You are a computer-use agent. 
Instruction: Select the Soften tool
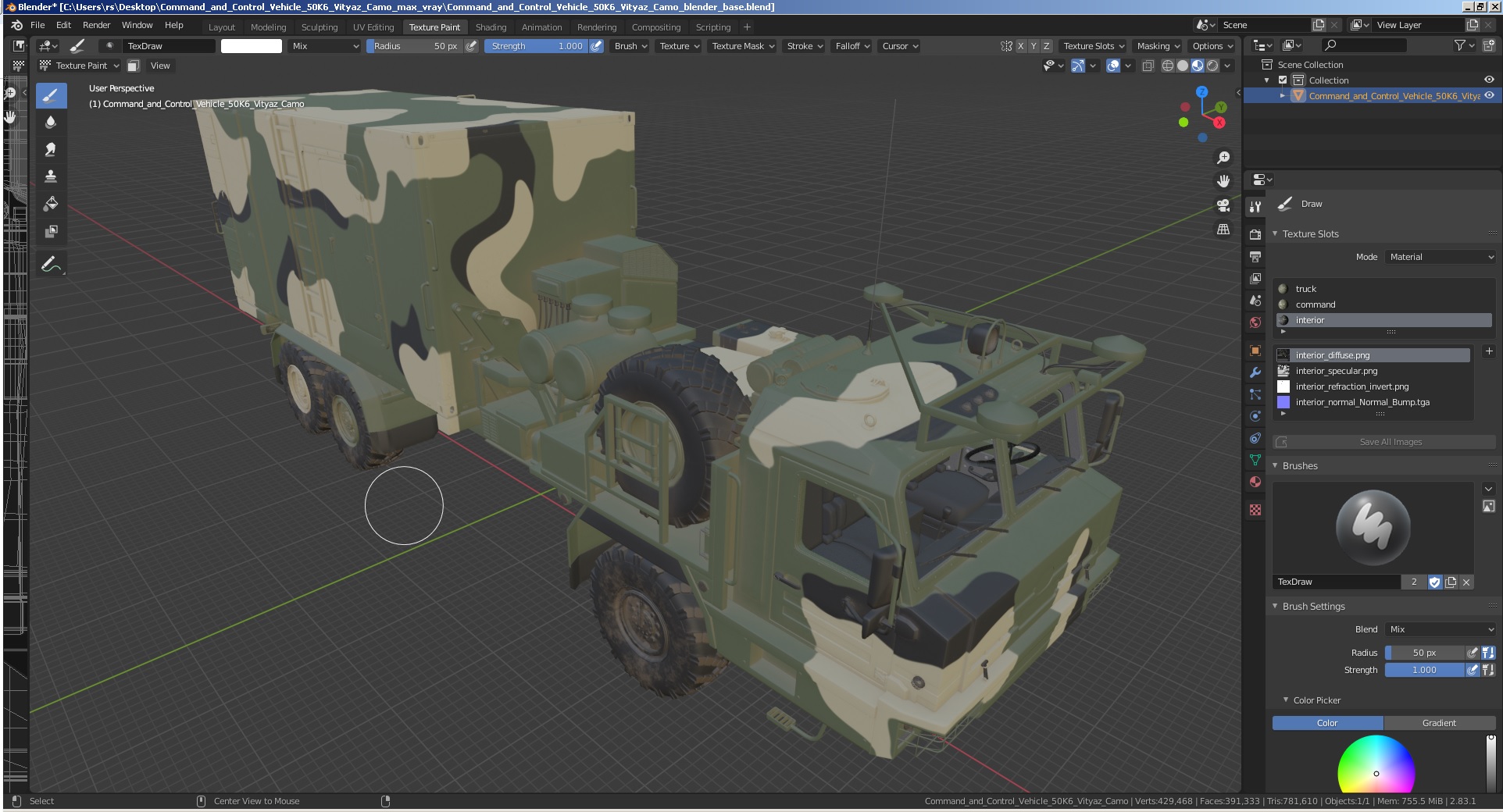coord(51,123)
